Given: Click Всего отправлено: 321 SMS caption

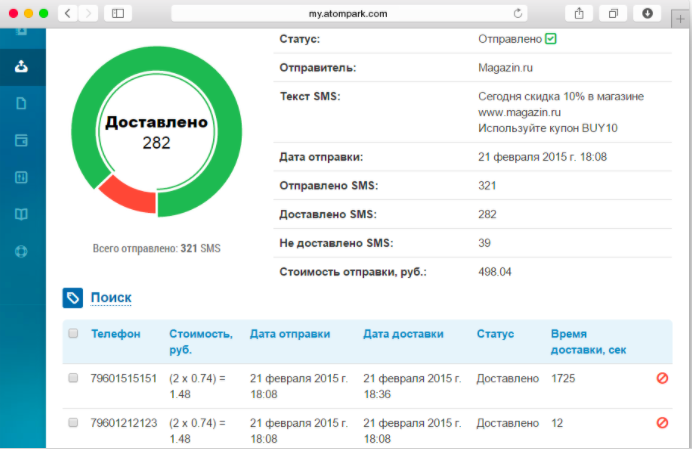Looking at the screenshot, I should [157, 248].
